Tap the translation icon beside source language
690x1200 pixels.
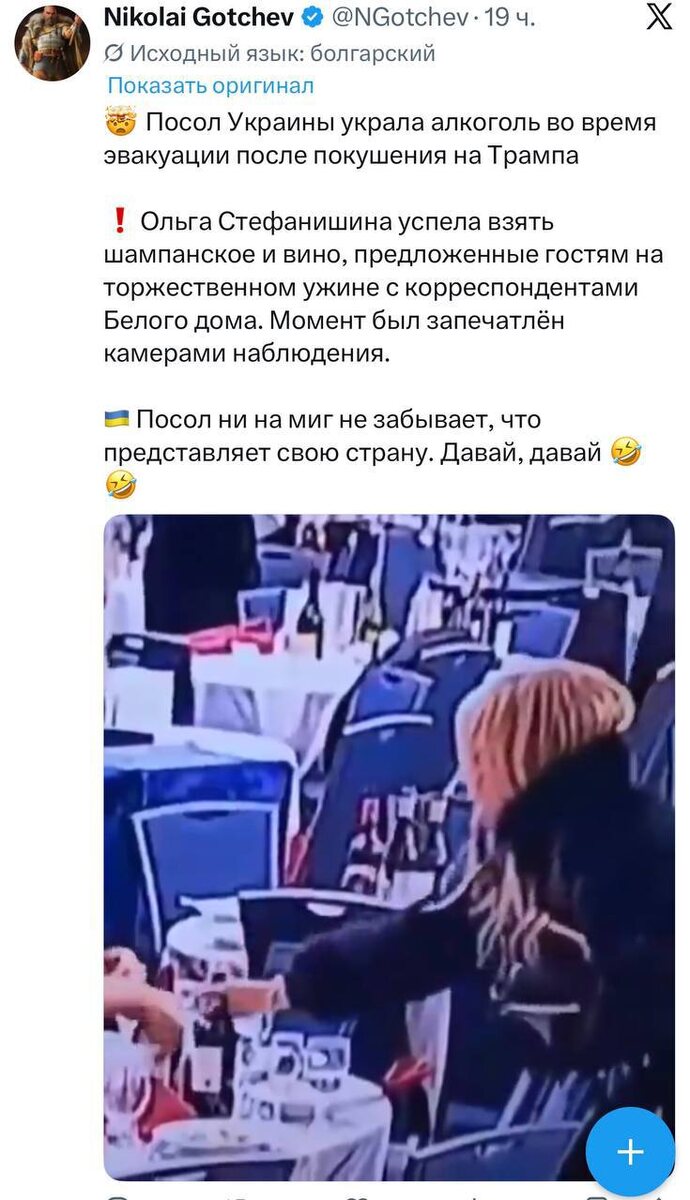click(x=114, y=53)
